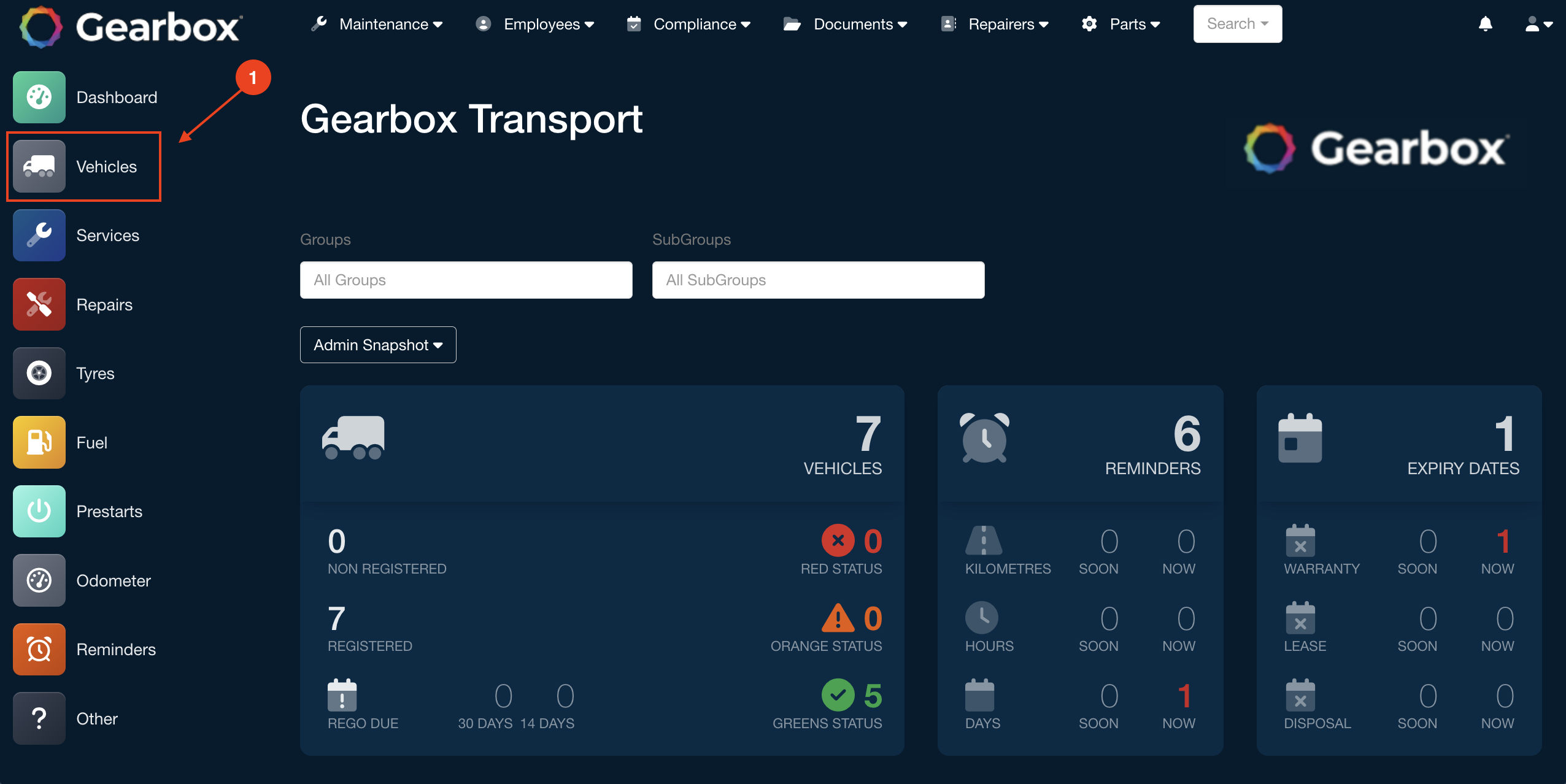
Task: Click the Lease calendar-x icon
Action: [1300, 618]
